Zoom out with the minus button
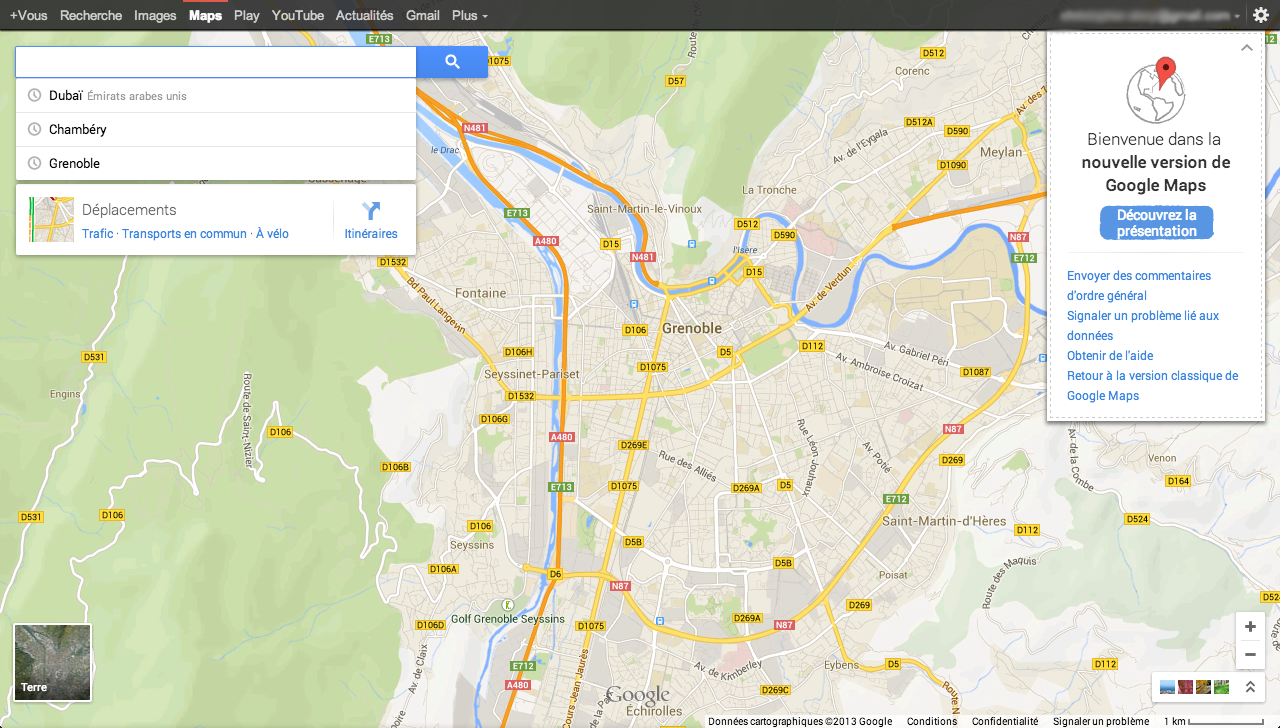Image resolution: width=1280 pixels, height=728 pixels. [x=1250, y=655]
